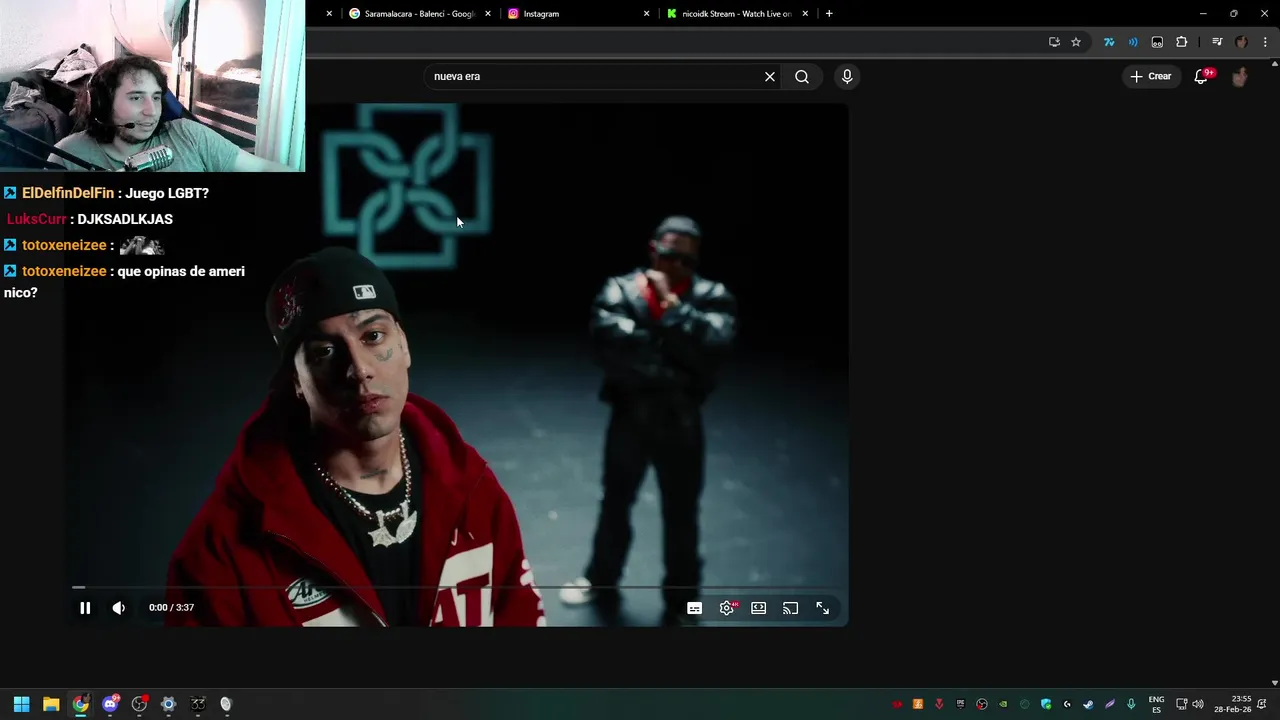Open Discord from the taskbar

110,704
